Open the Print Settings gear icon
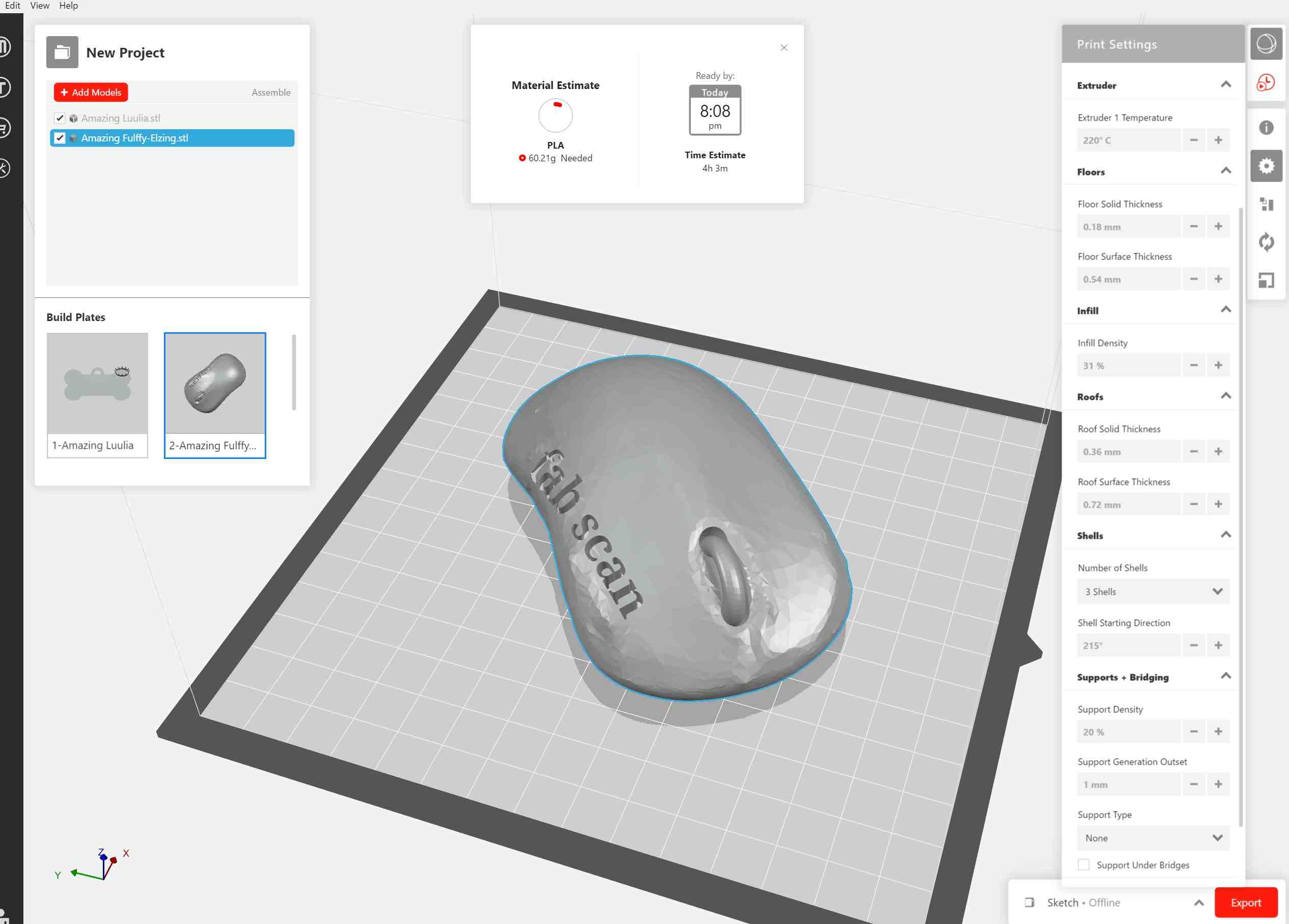The image size is (1289, 924). [x=1266, y=166]
